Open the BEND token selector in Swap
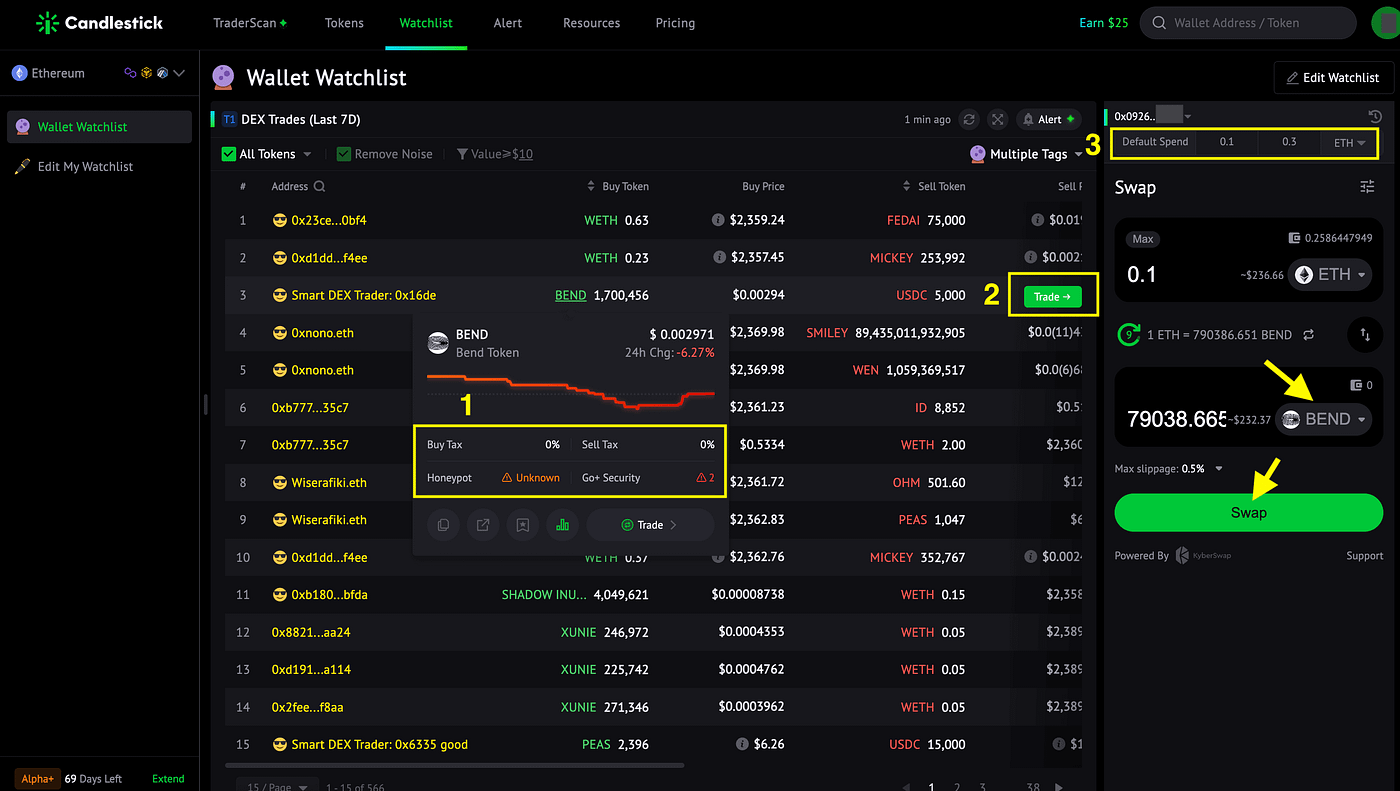Image resolution: width=1400 pixels, height=791 pixels. click(x=1324, y=419)
